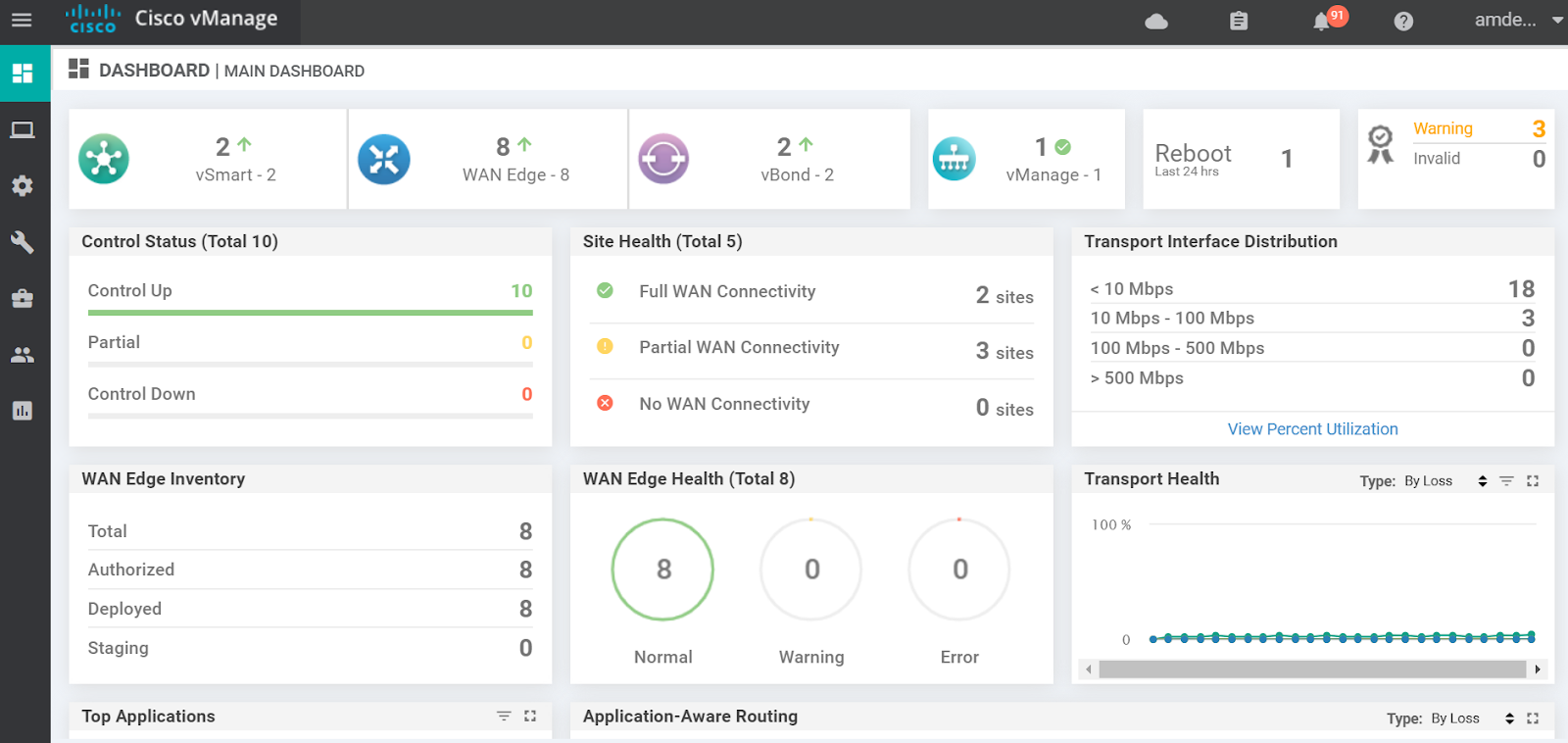Image resolution: width=1568 pixels, height=743 pixels.
Task: Open the help question mark icon
Action: pos(1403,22)
